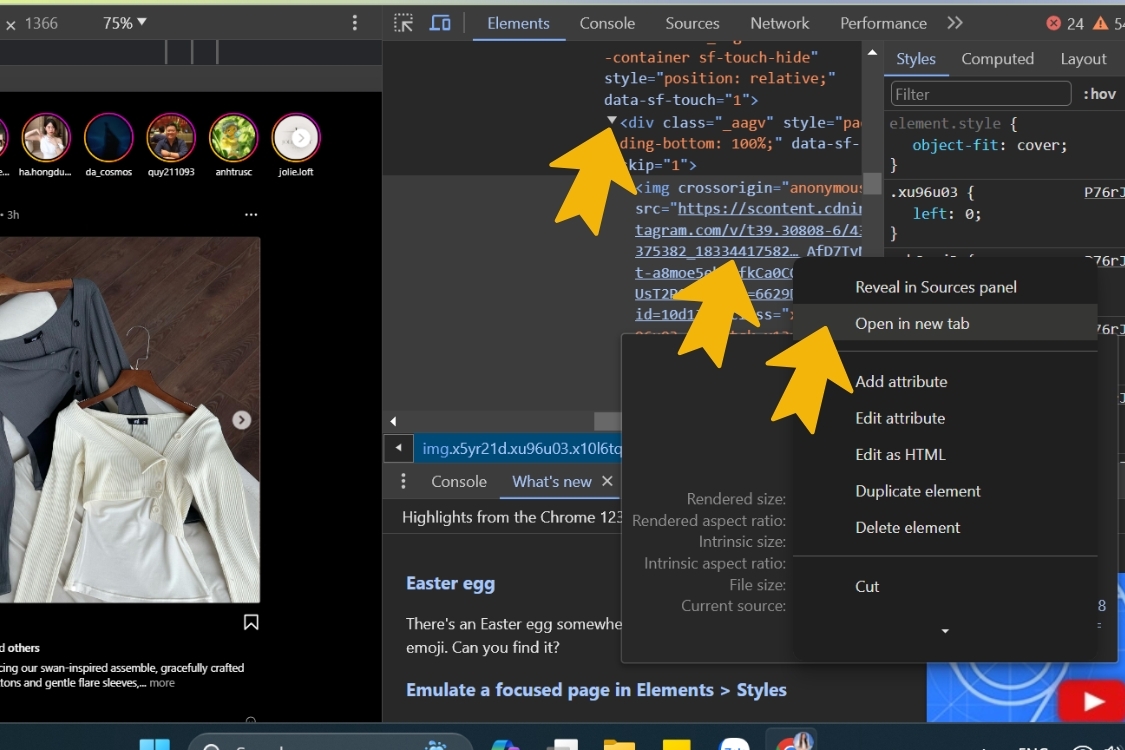Screen dimensions: 1125x750
Task: Toggle the :hov element state button
Action: pyautogui.click(x=1099, y=94)
